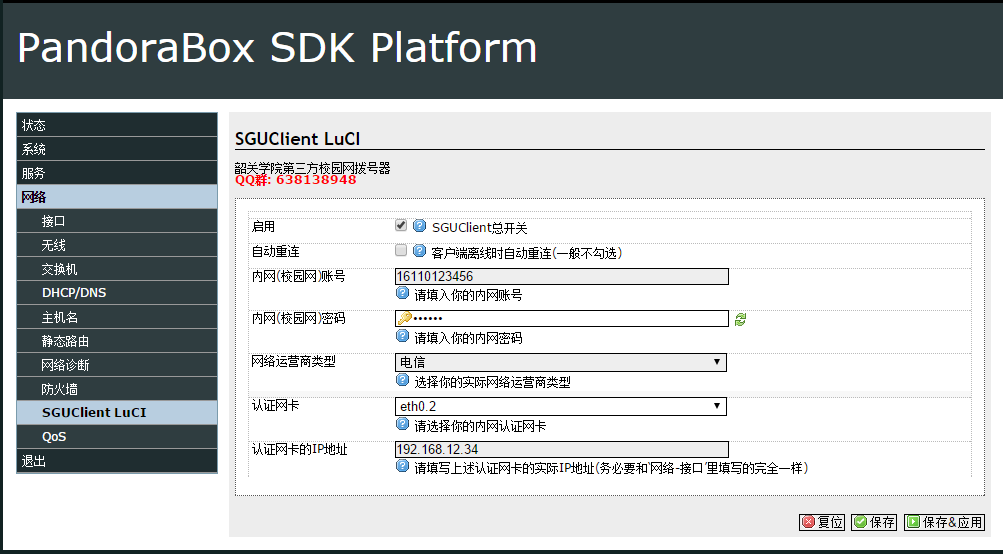Open the 系统 menu
The height and width of the screenshot is (554, 1003).
pos(117,149)
